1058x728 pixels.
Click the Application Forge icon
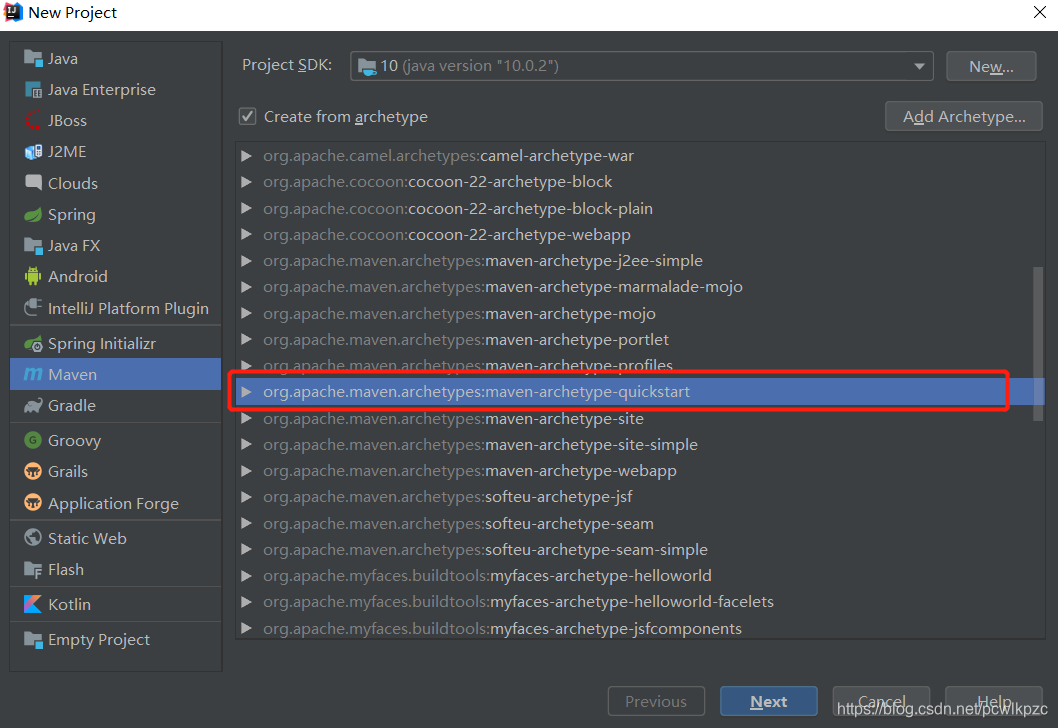point(33,503)
